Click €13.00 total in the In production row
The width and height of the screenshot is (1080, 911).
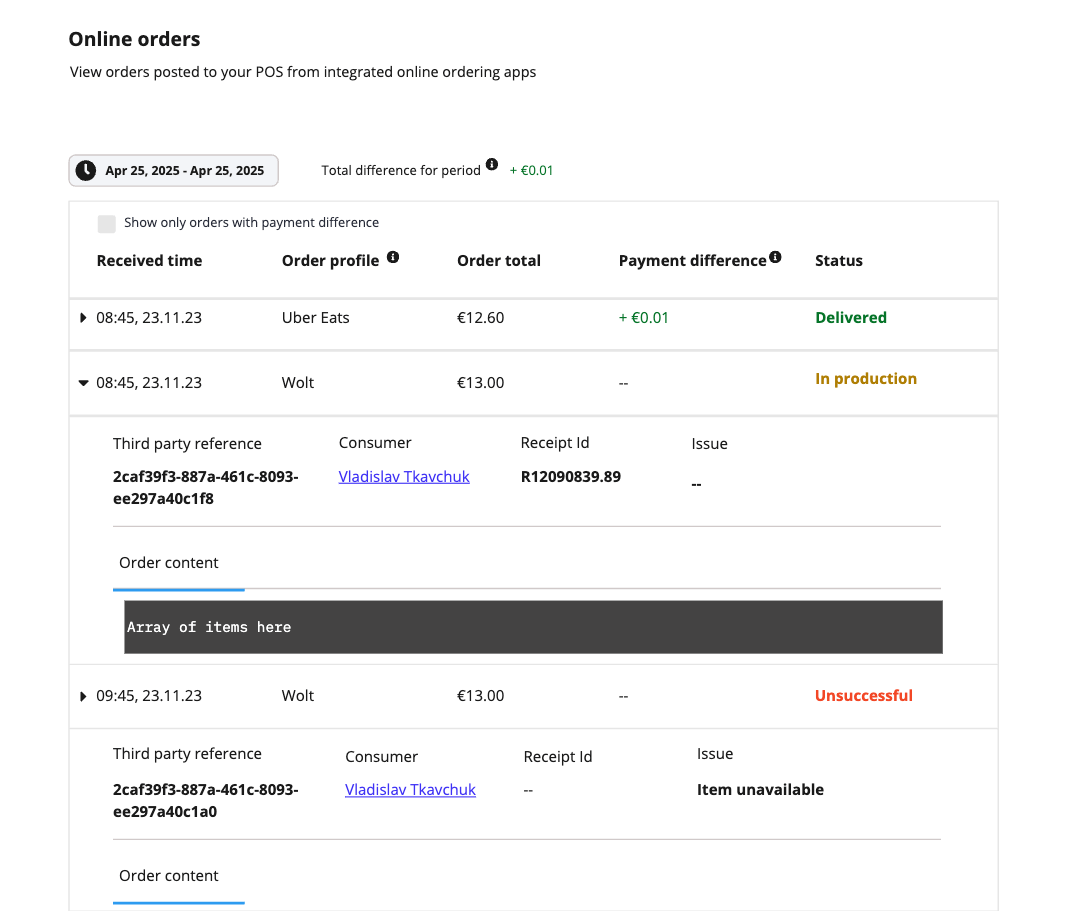click(480, 382)
